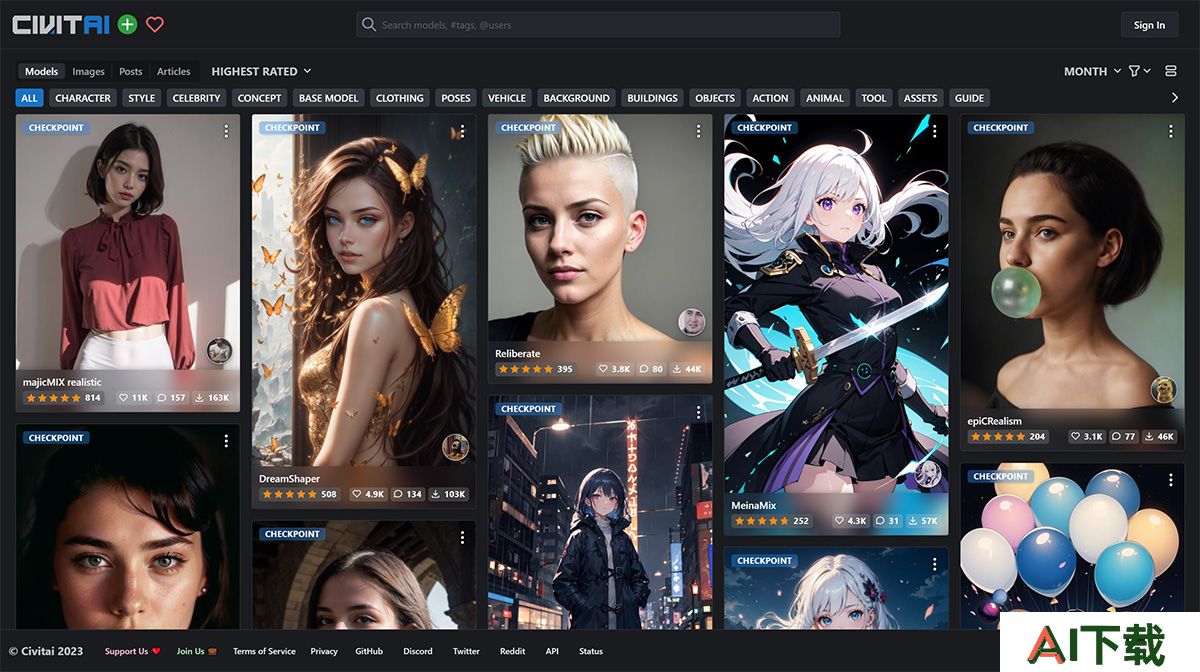Image resolution: width=1200 pixels, height=672 pixels.
Task: Select the BUILDINGS category filter
Action: (x=652, y=98)
